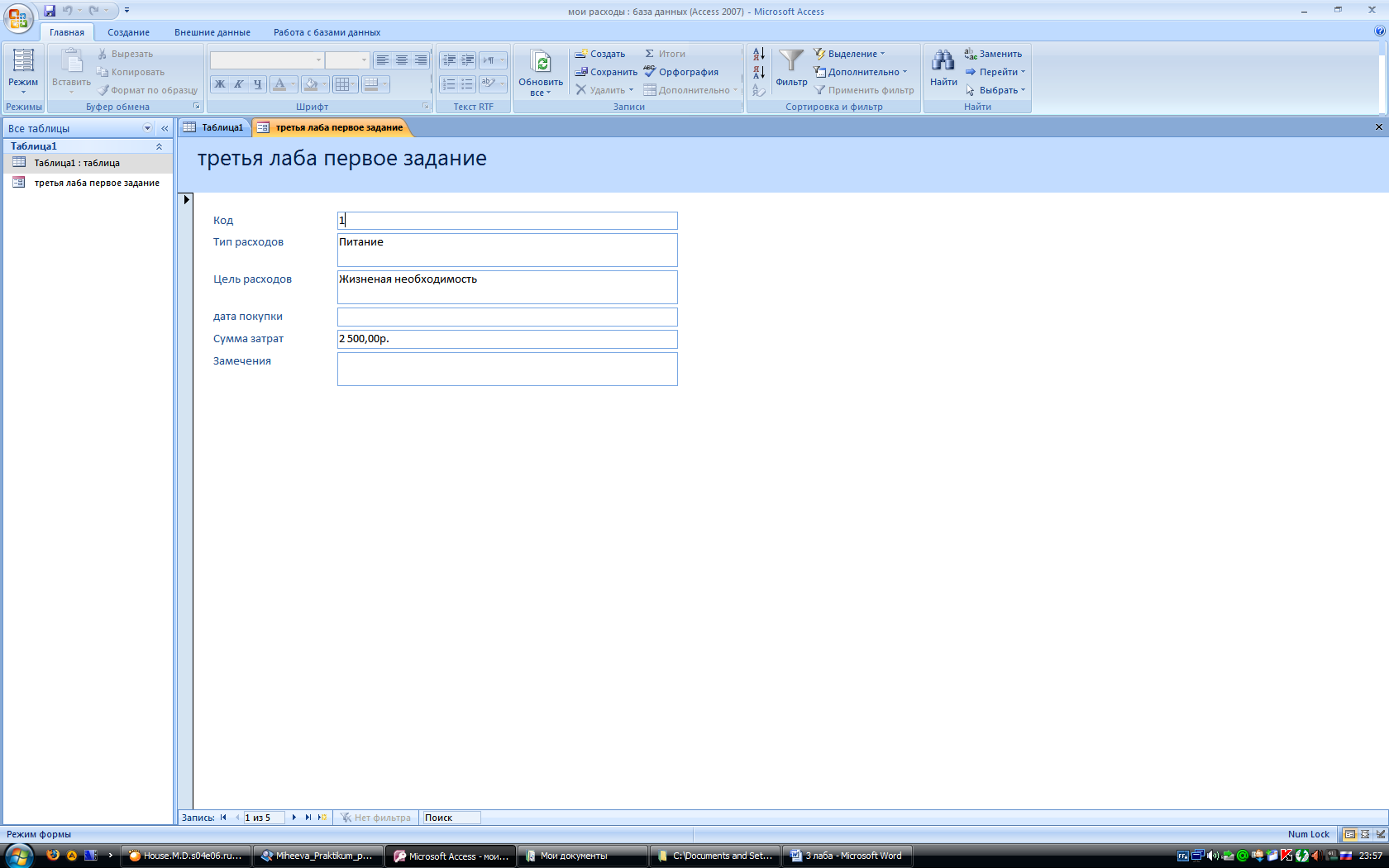This screenshot has height=868, width=1389.
Task: Create new blank record in navigator
Action: pos(322,818)
